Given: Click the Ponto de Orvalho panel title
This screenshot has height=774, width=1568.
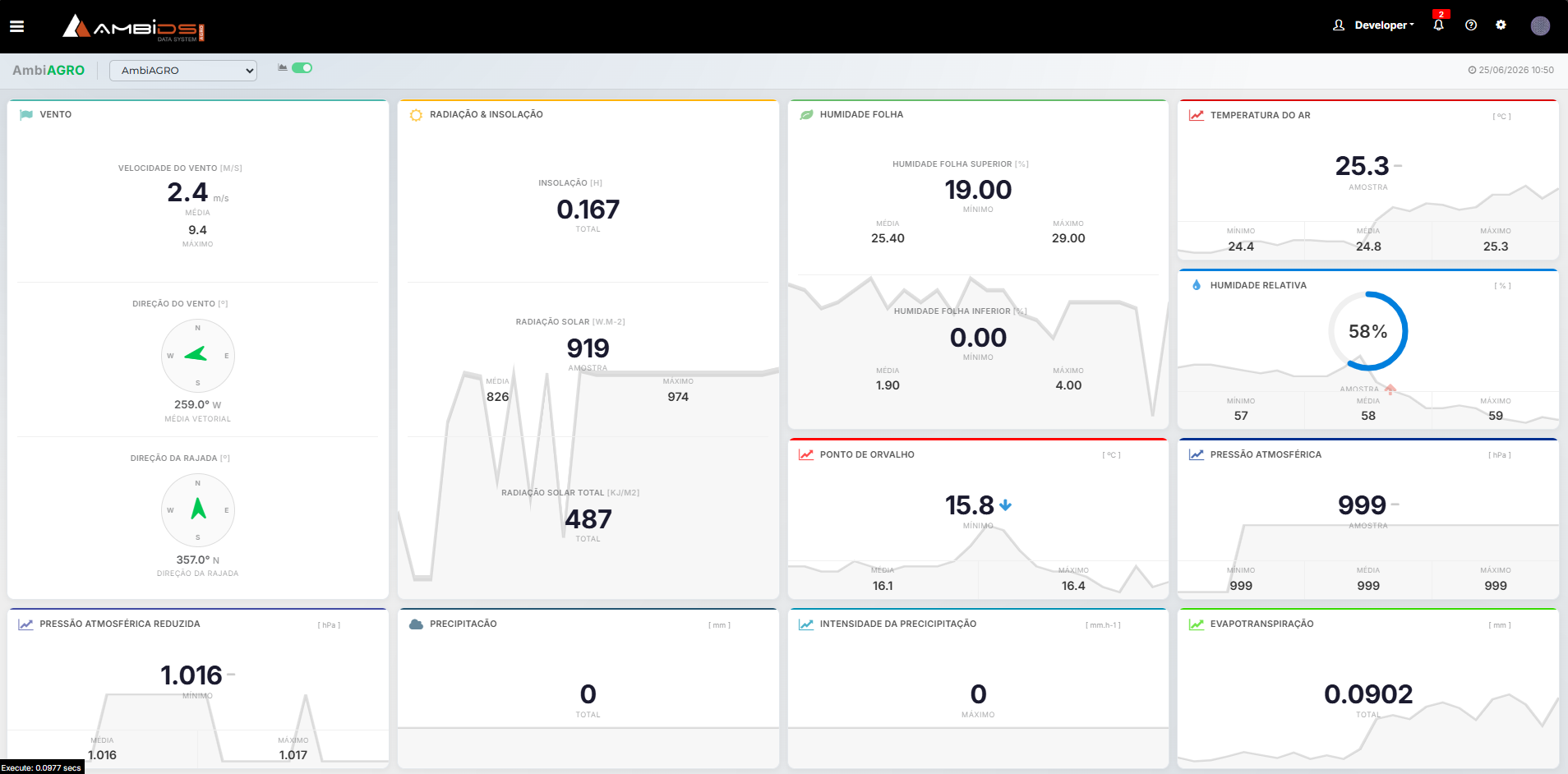Looking at the screenshot, I should [867, 454].
